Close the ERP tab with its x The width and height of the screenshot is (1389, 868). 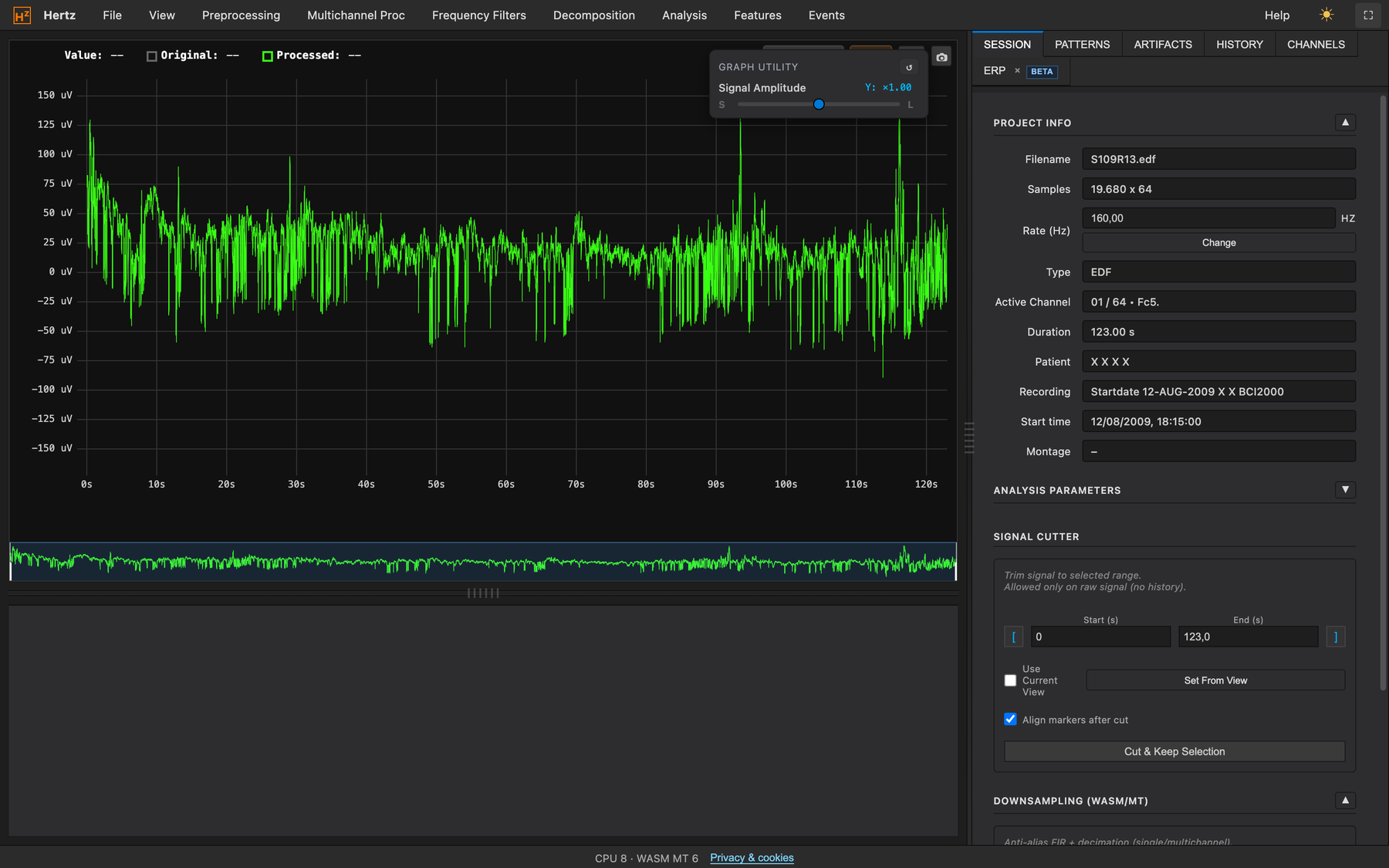[1017, 71]
